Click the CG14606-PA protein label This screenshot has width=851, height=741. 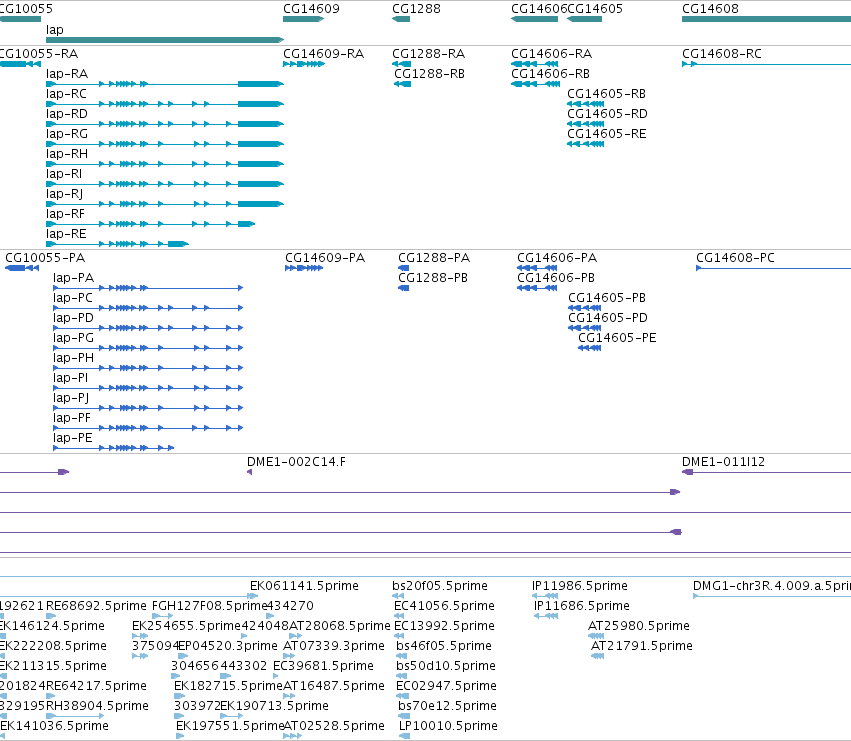tap(557, 258)
